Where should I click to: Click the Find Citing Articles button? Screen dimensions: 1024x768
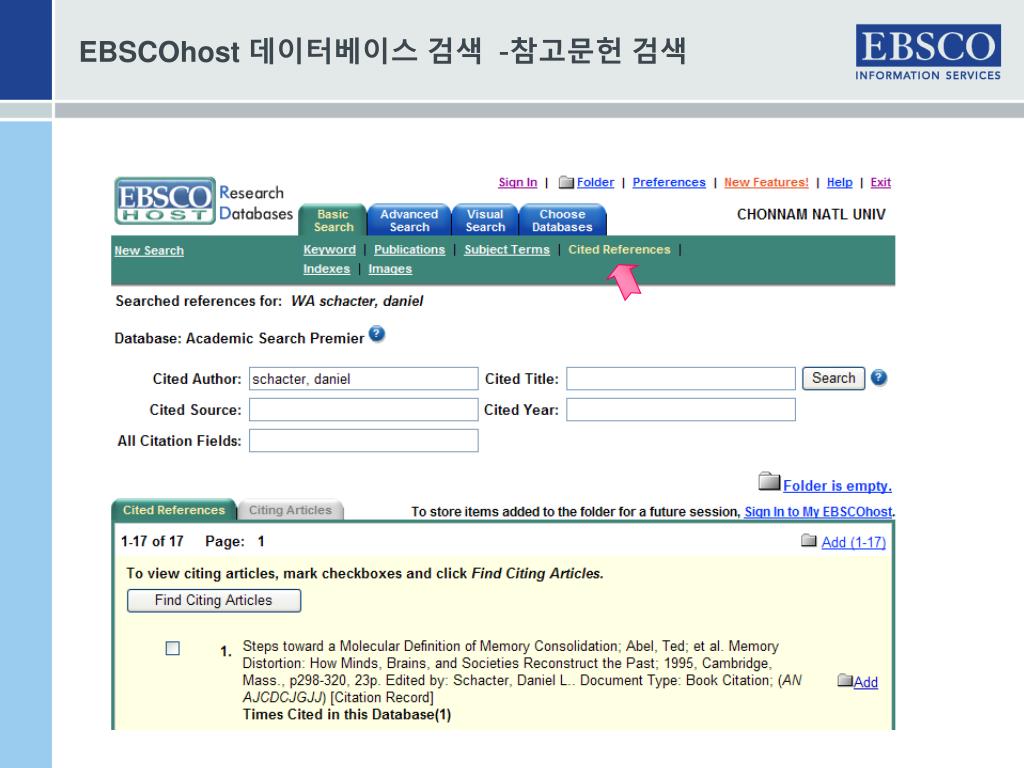point(214,600)
